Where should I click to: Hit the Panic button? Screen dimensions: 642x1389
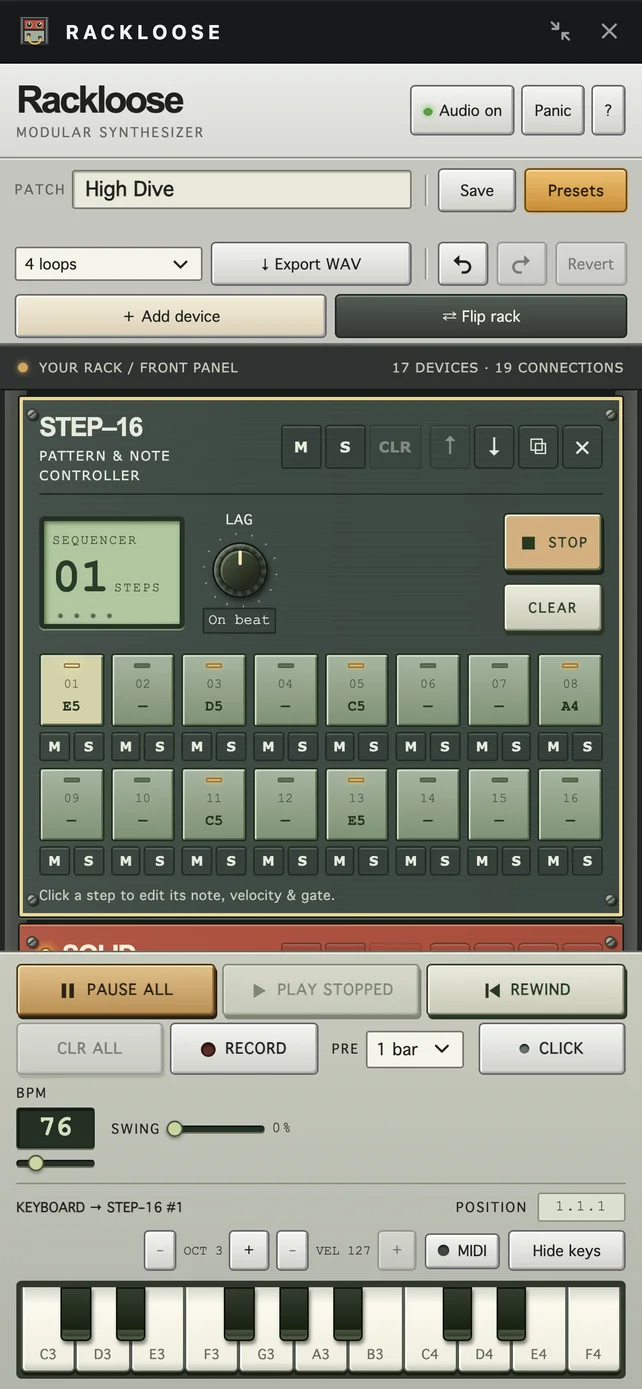(x=552, y=110)
